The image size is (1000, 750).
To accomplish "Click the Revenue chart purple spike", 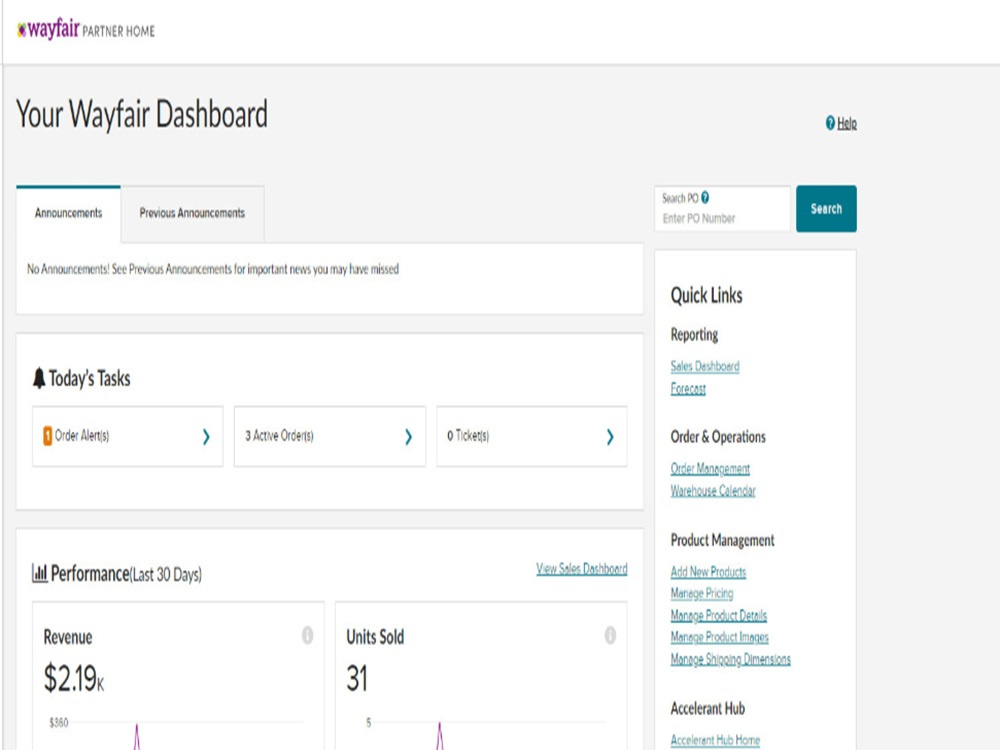I will click(x=136, y=737).
